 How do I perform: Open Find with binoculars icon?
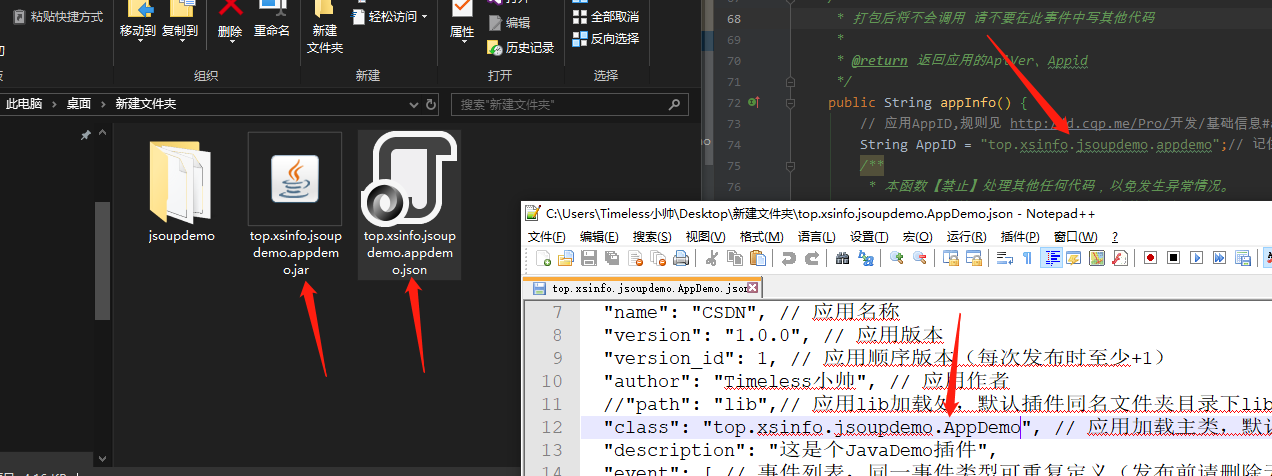pos(842,258)
